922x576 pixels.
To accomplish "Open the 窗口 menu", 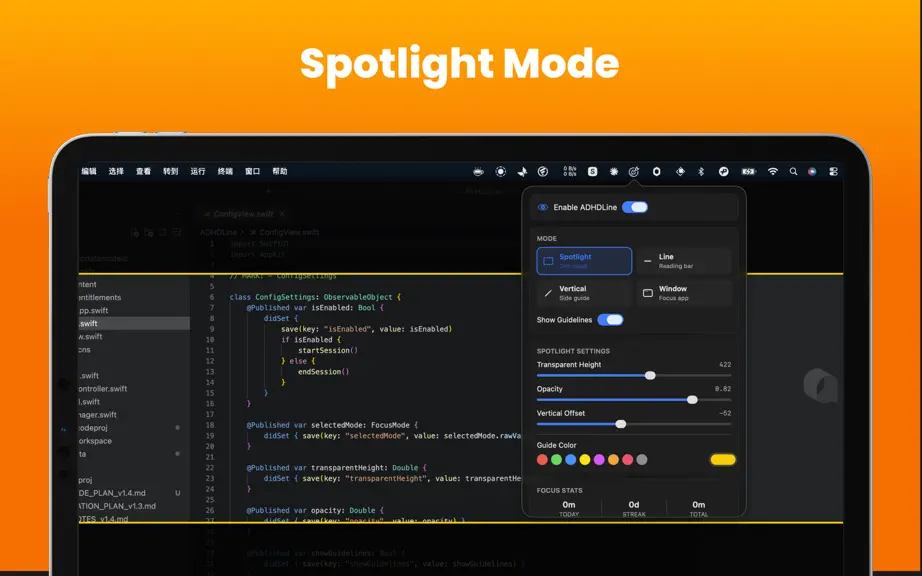I will click(x=252, y=172).
